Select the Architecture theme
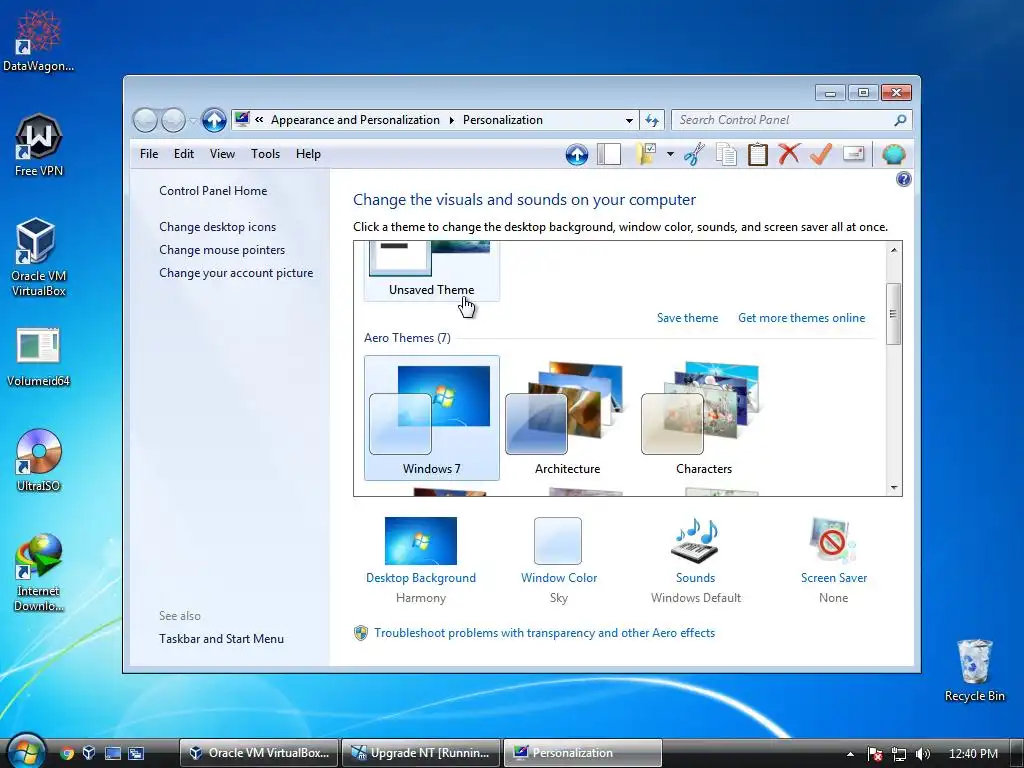Viewport: 1024px width, 768px height. [567, 418]
